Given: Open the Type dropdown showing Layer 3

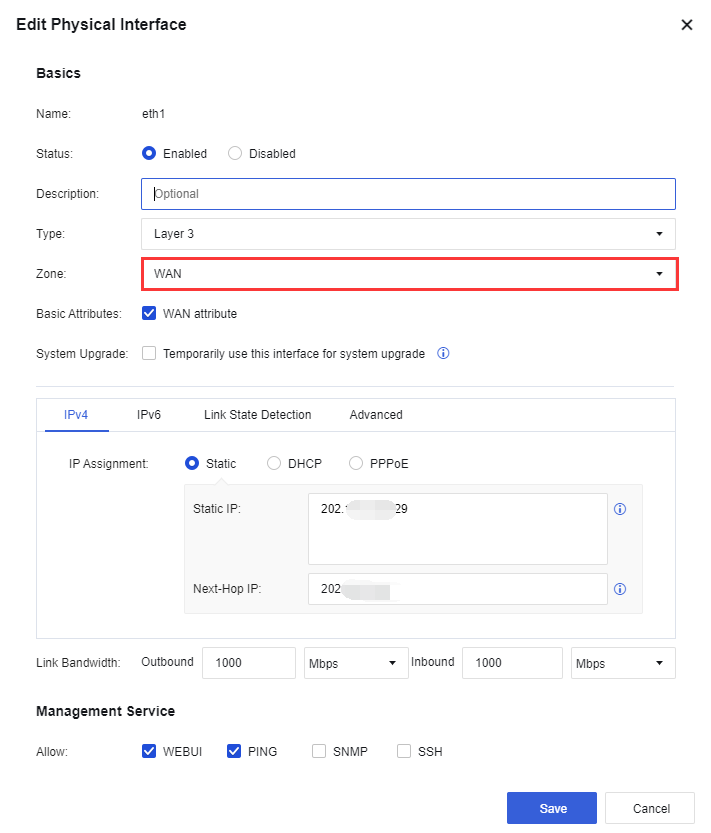Looking at the screenshot, I should click(408, 234).
